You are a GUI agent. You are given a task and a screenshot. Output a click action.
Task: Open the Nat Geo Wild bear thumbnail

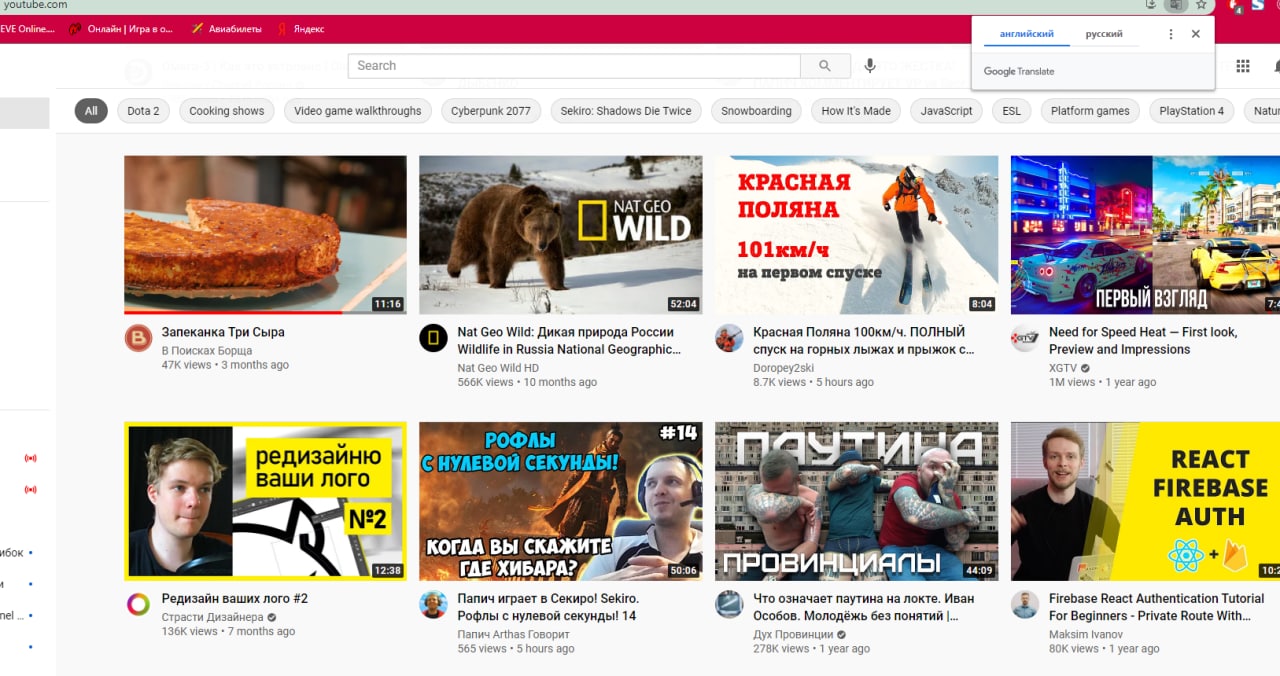pyautogui.click(x=560, y=235)
